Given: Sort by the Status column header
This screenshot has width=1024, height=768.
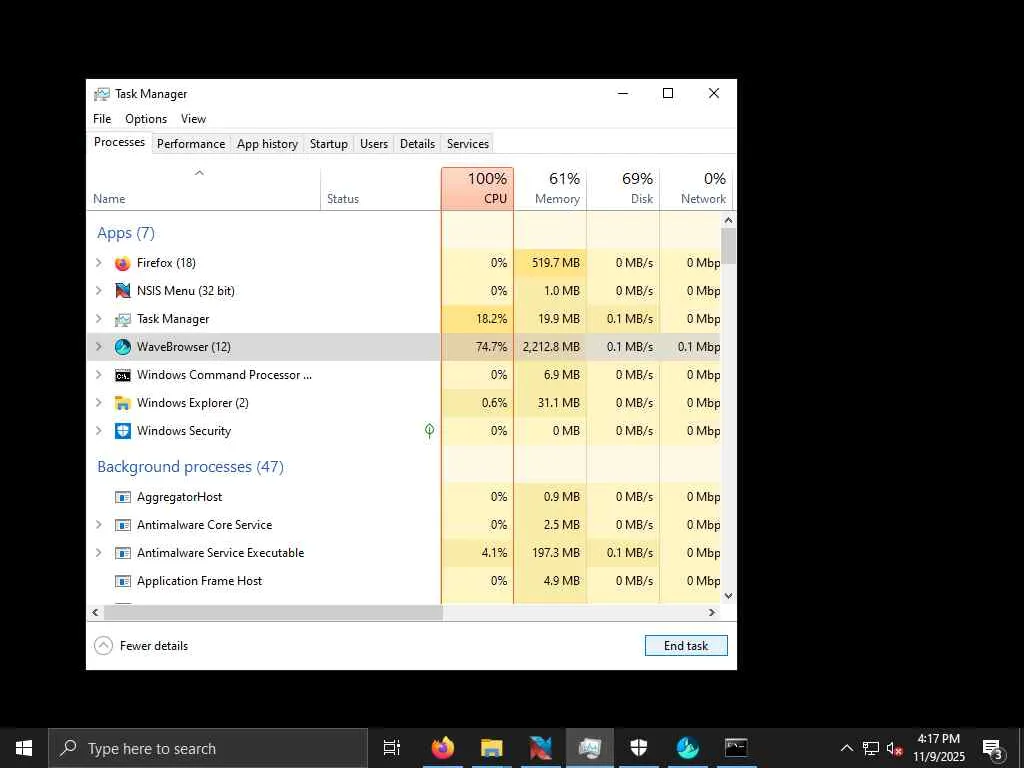Looking at the screenshot, I should pos(381,189).
